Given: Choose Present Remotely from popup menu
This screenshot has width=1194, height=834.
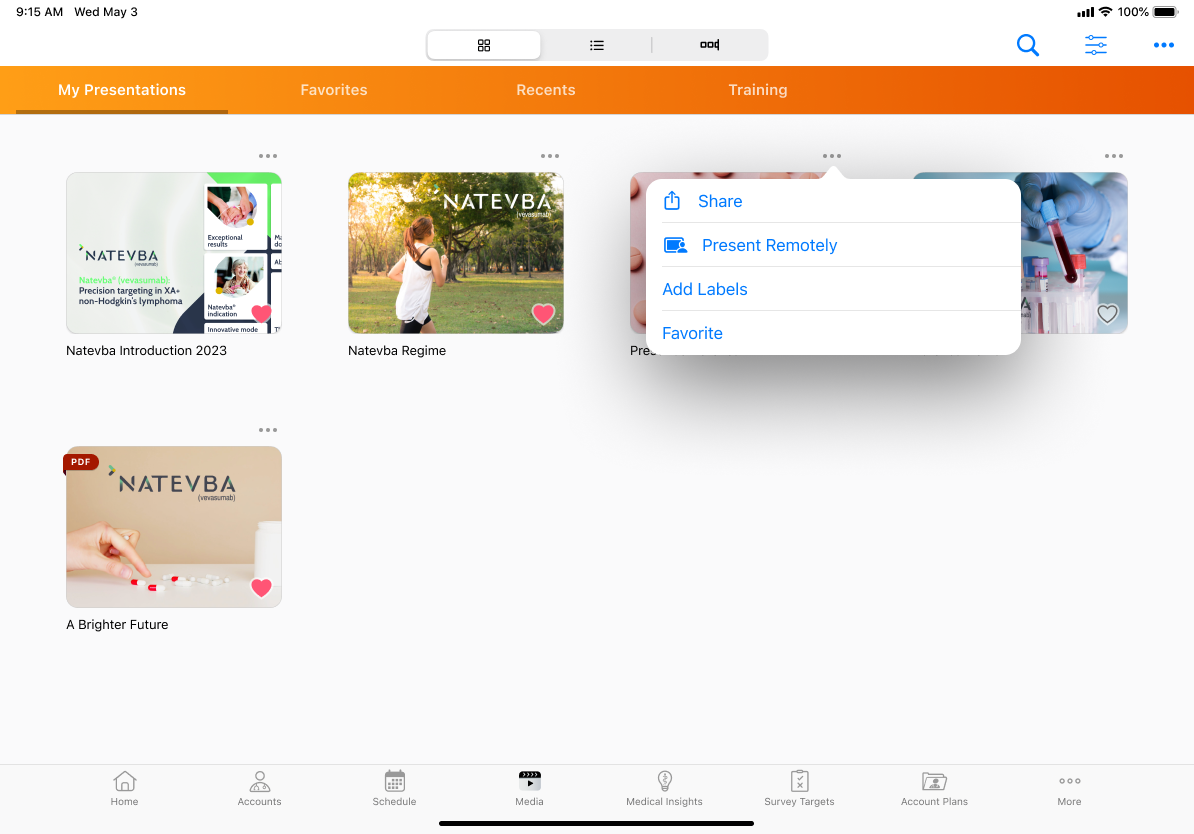Looking at the screenshot, I should coord(769,245).
